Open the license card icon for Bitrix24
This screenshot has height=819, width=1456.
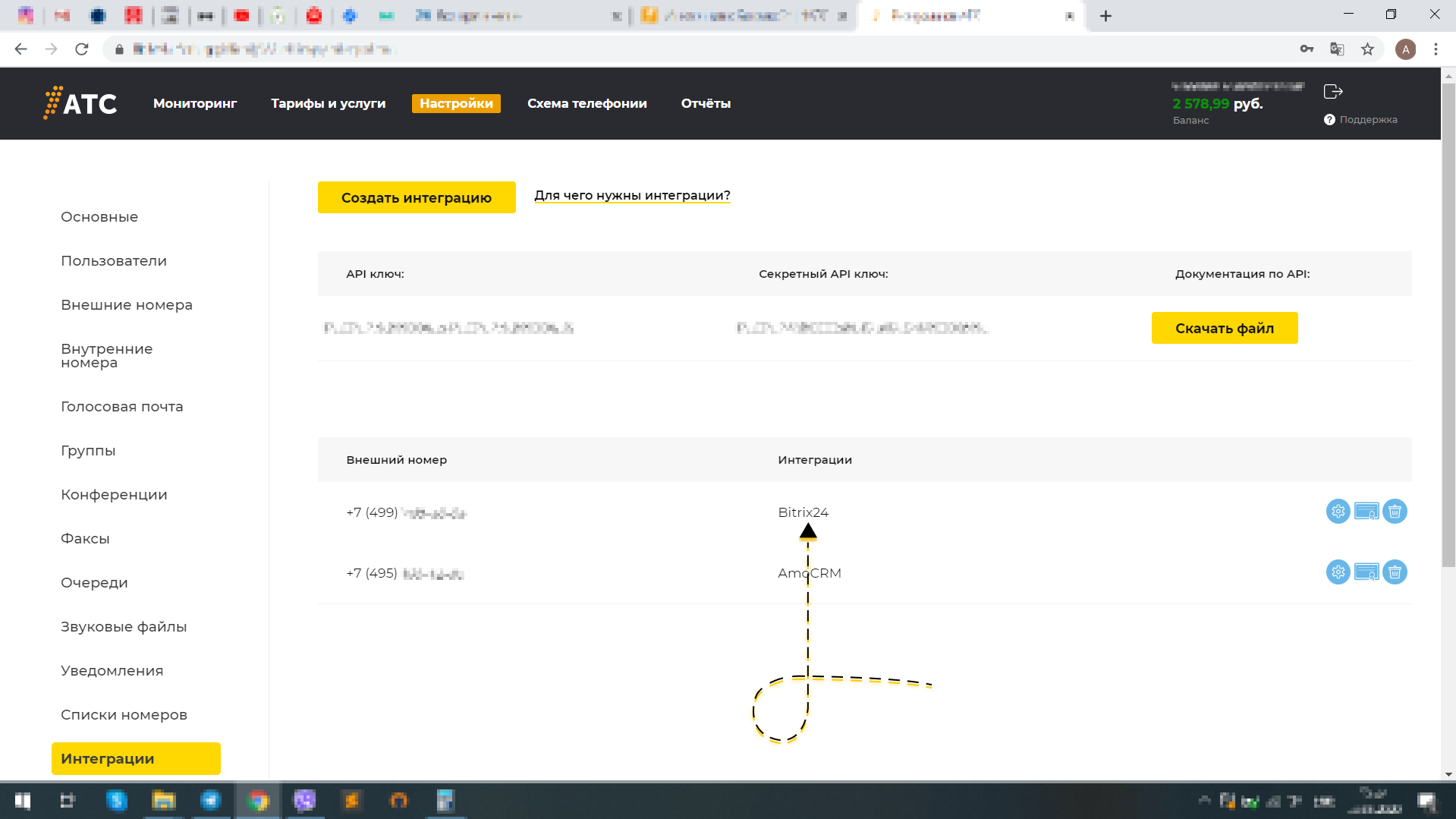[1366, 511]
